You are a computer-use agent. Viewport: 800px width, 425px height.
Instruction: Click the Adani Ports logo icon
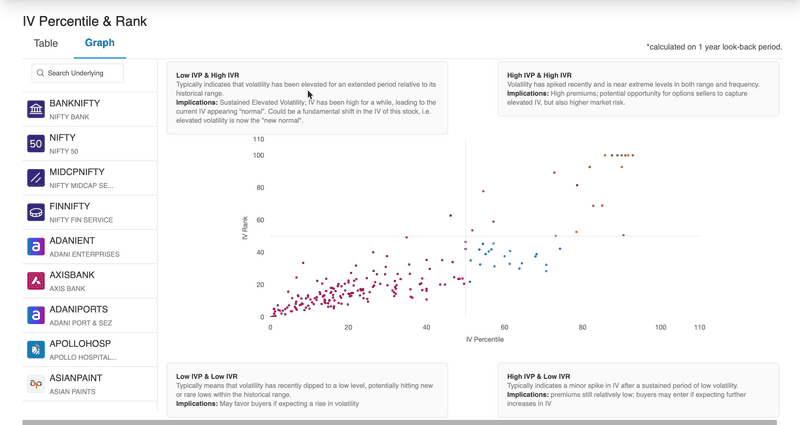coord(36,315)
